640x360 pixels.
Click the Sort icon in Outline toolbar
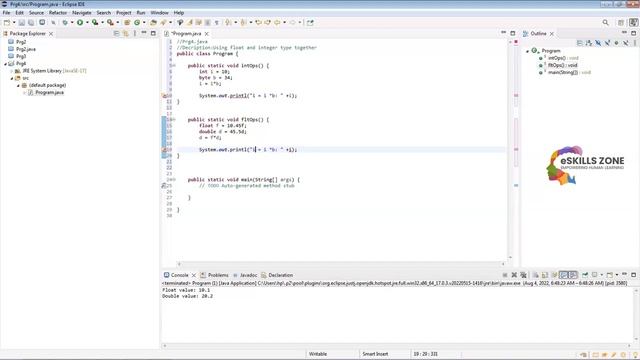pyautogui.click(x=589, y=43)
